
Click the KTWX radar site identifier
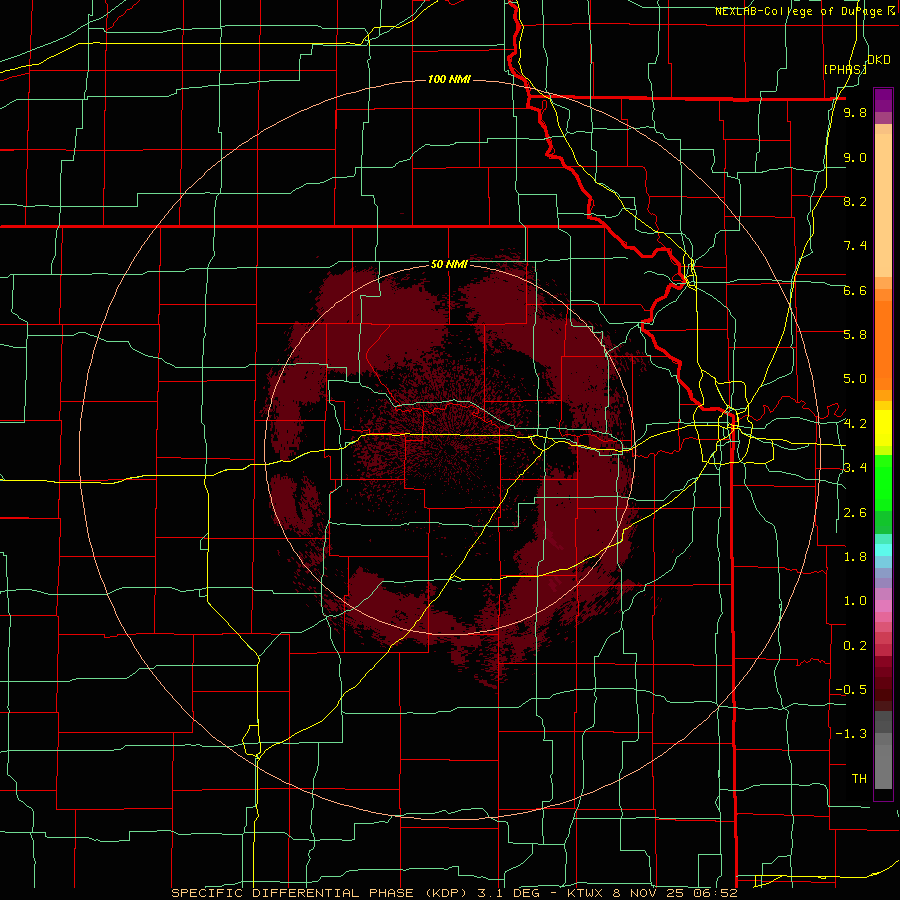pos(583,893)
